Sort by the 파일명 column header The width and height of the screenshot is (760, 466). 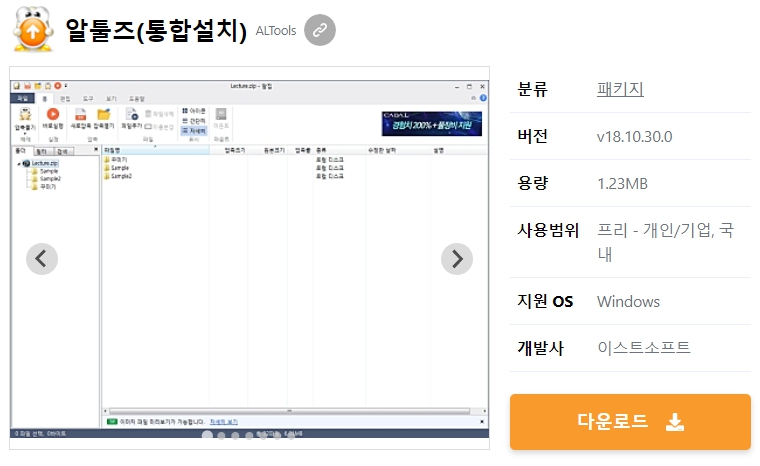tap(156, 150)
